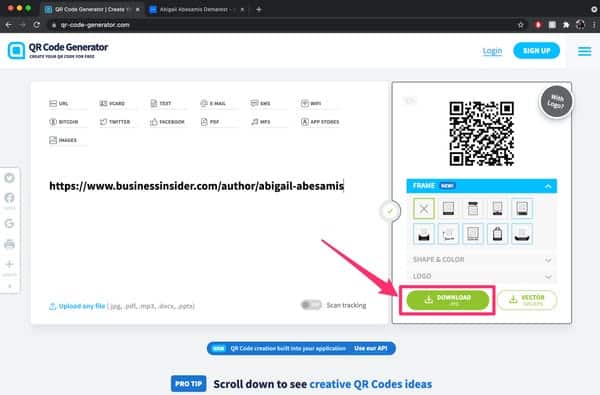Click the round checkmark generate button
Screen dimensions: 600x395
point(390,211)
